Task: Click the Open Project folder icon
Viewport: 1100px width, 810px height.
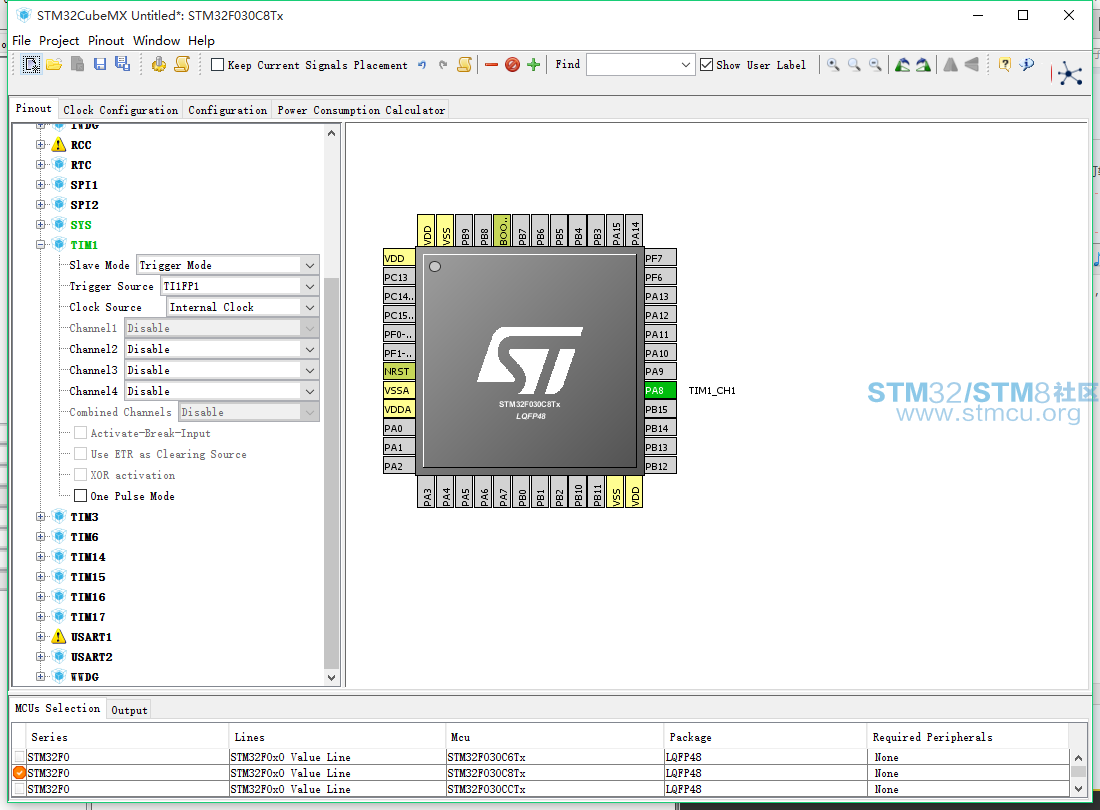Action: [54, 65]
